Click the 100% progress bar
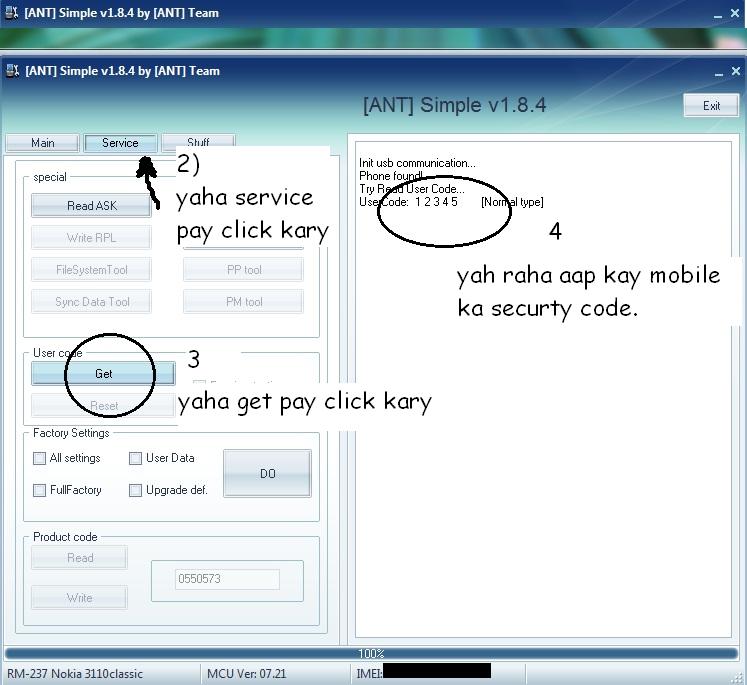The width and height of the screenshot is (747, 685). click(371, 653)
